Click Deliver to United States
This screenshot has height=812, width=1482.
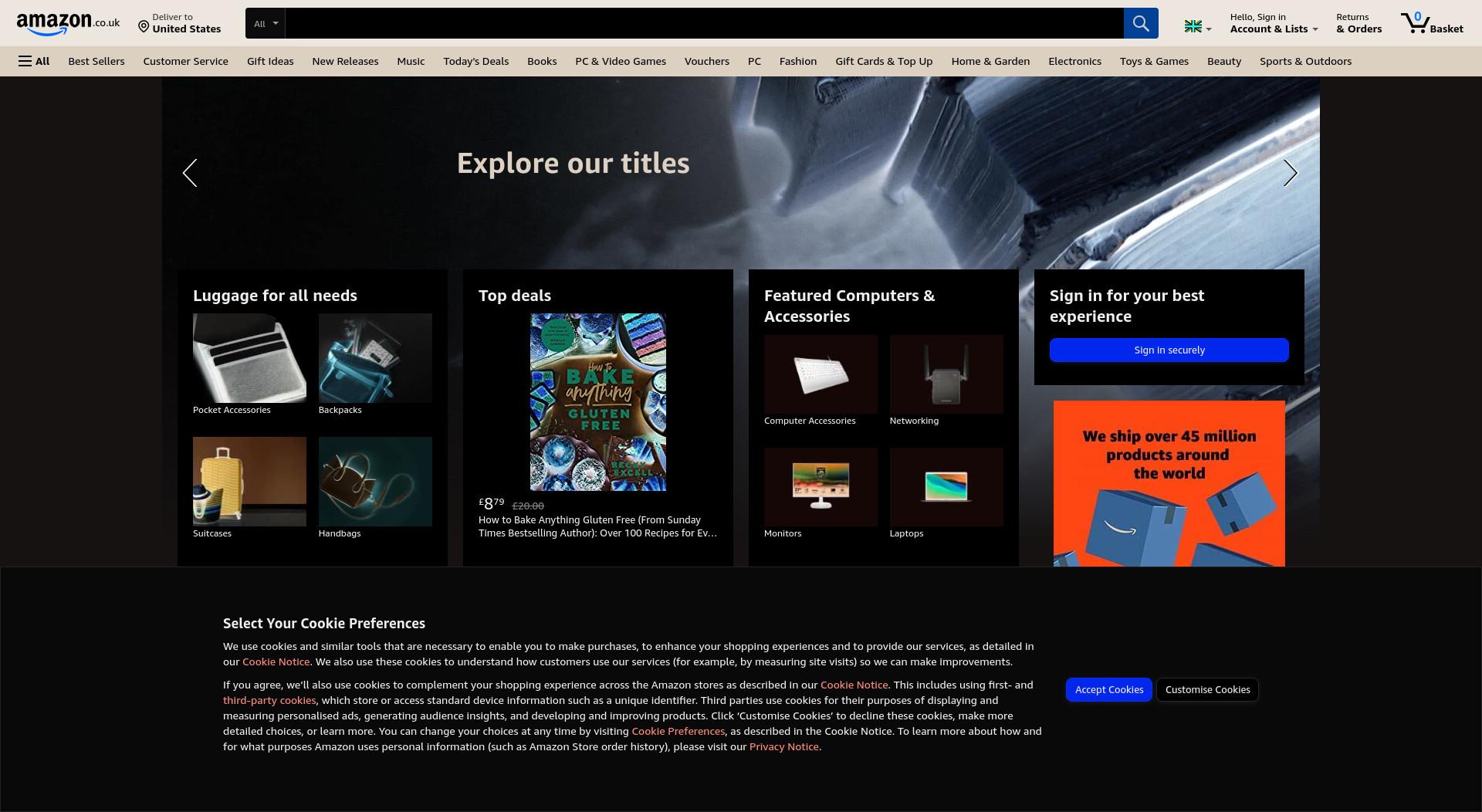click(180, 23)
